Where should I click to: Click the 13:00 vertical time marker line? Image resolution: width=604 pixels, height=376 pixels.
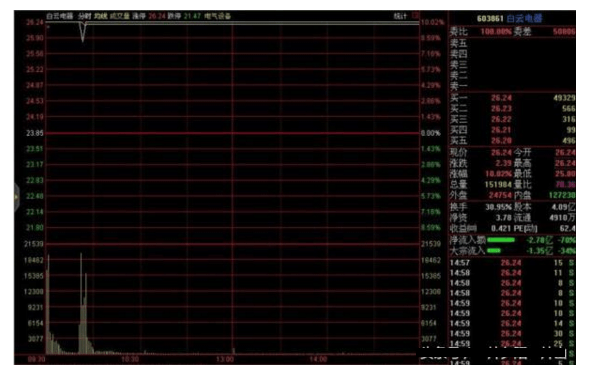pos(233,189)
